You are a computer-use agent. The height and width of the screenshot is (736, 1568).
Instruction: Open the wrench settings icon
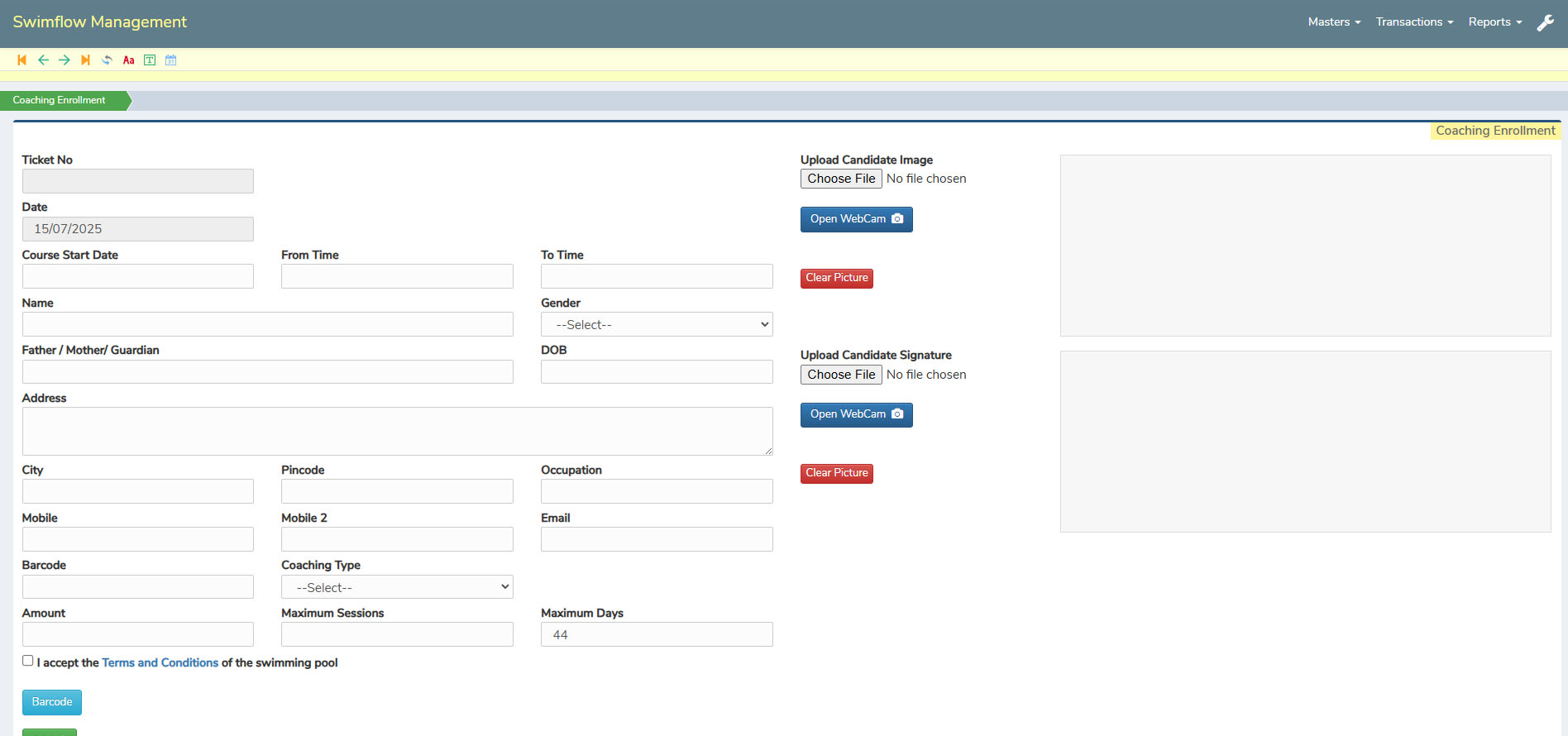click(1545, 23)
